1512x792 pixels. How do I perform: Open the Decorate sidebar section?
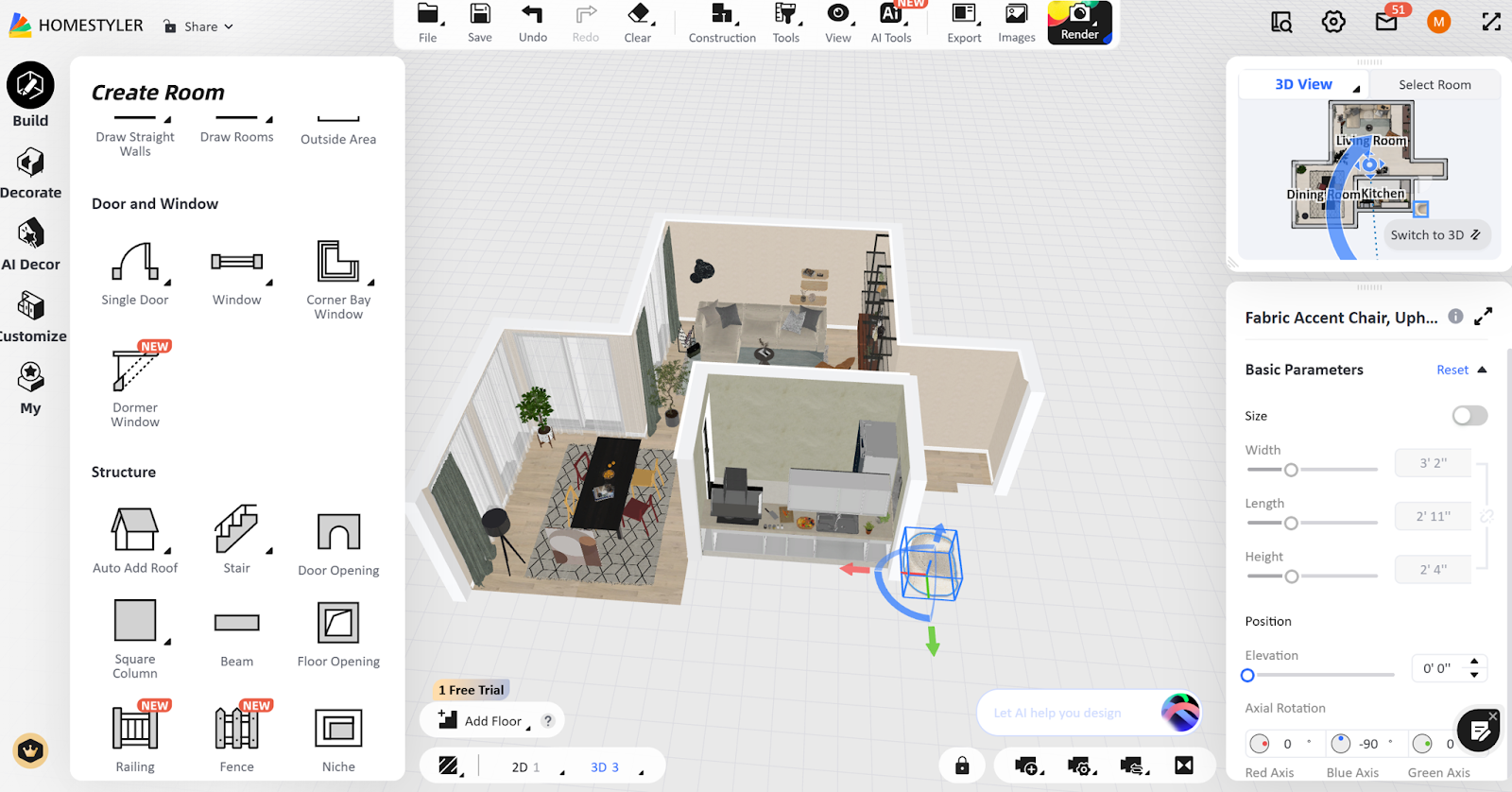pyautogui.click(x=30, y=173)
